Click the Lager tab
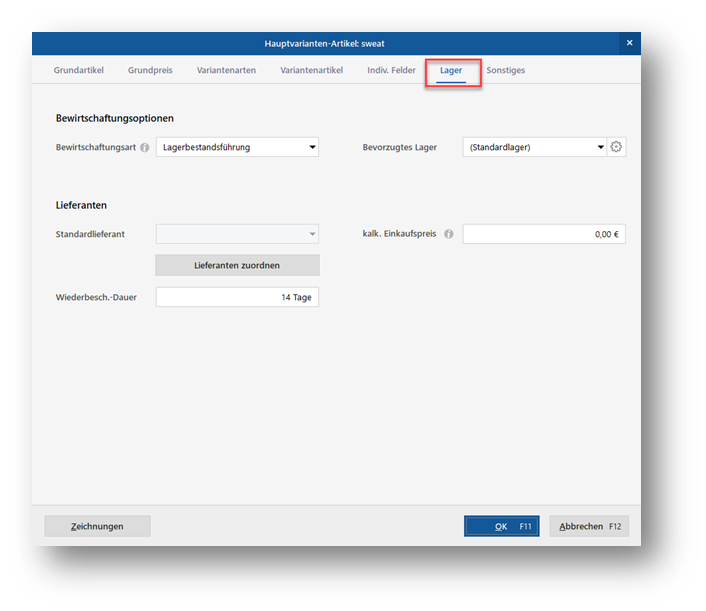706x611 pixels. pos(451,71)
